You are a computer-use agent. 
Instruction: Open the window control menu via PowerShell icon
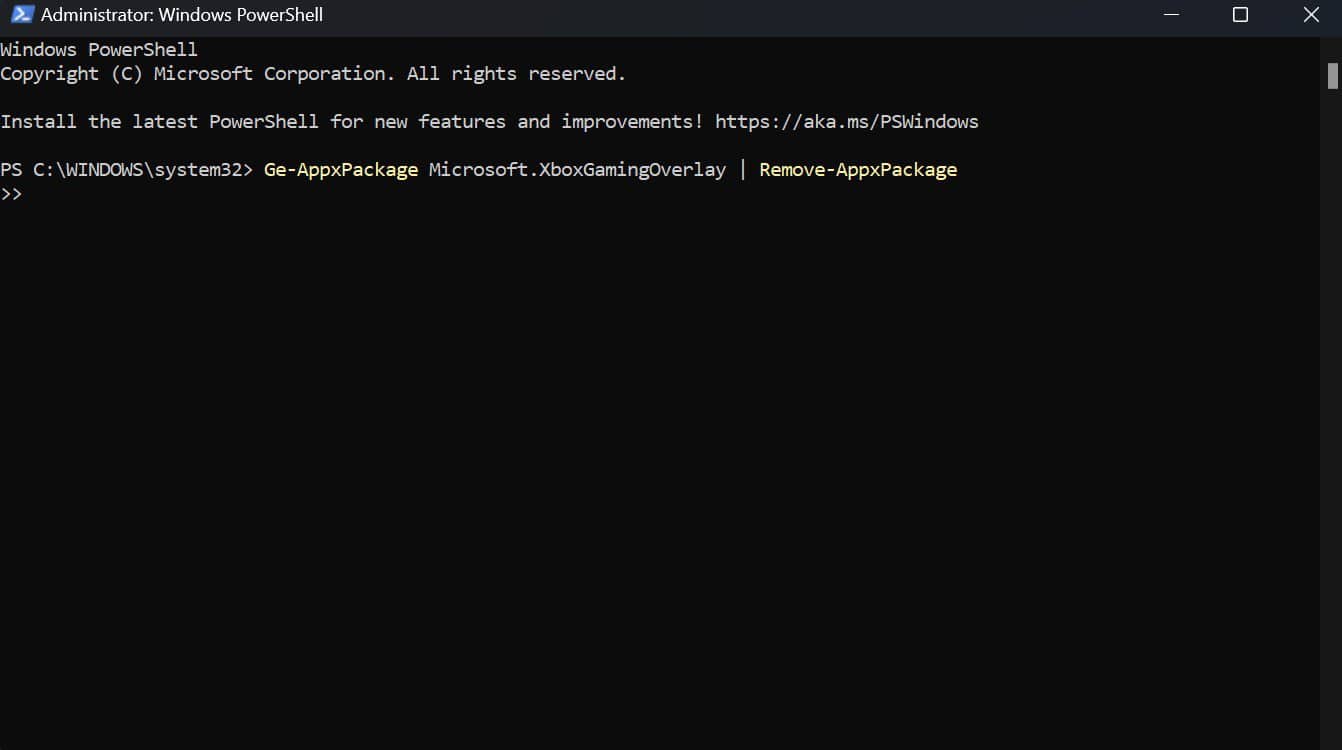(x=21, y=14)
